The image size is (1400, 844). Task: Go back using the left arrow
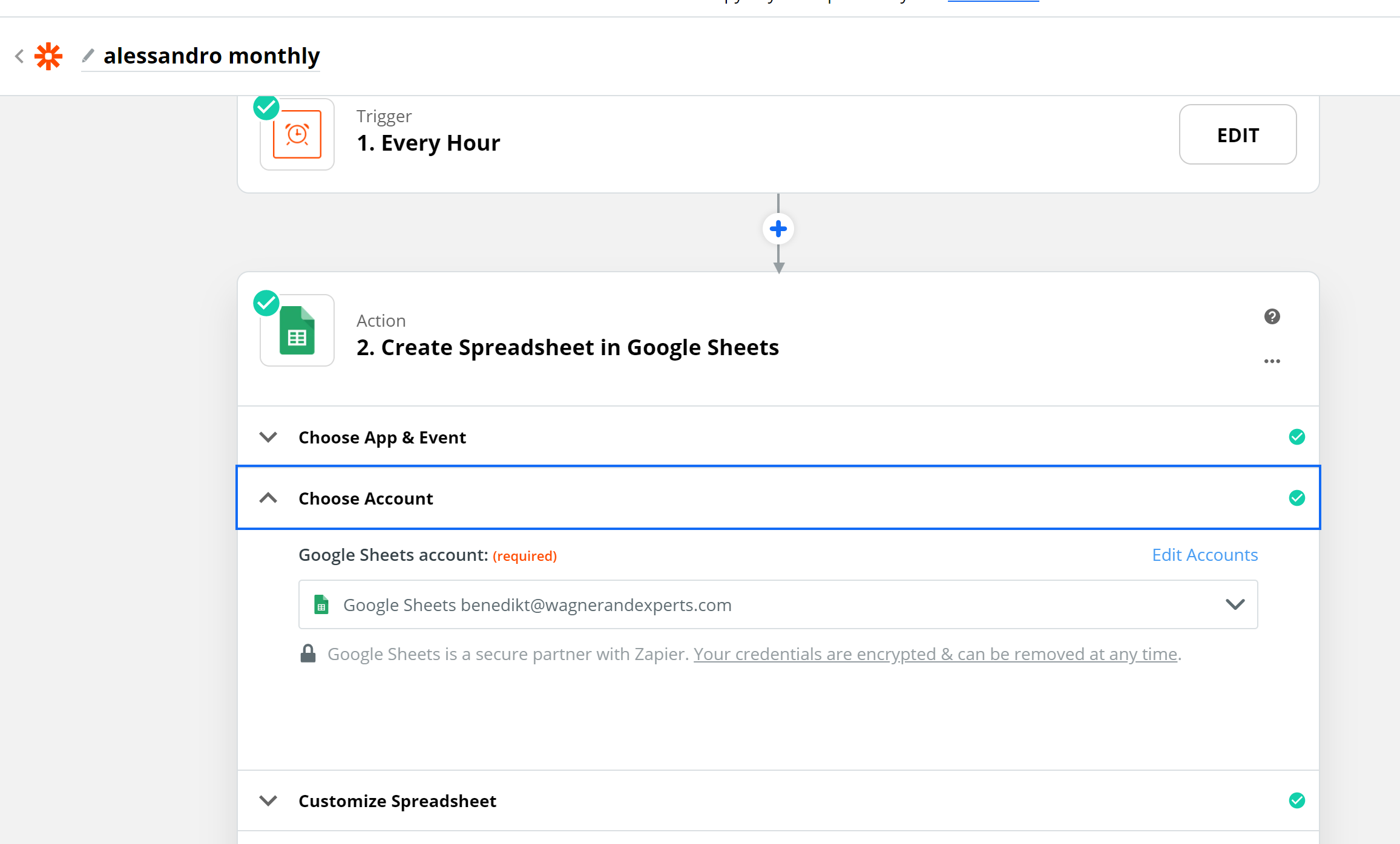19,56
